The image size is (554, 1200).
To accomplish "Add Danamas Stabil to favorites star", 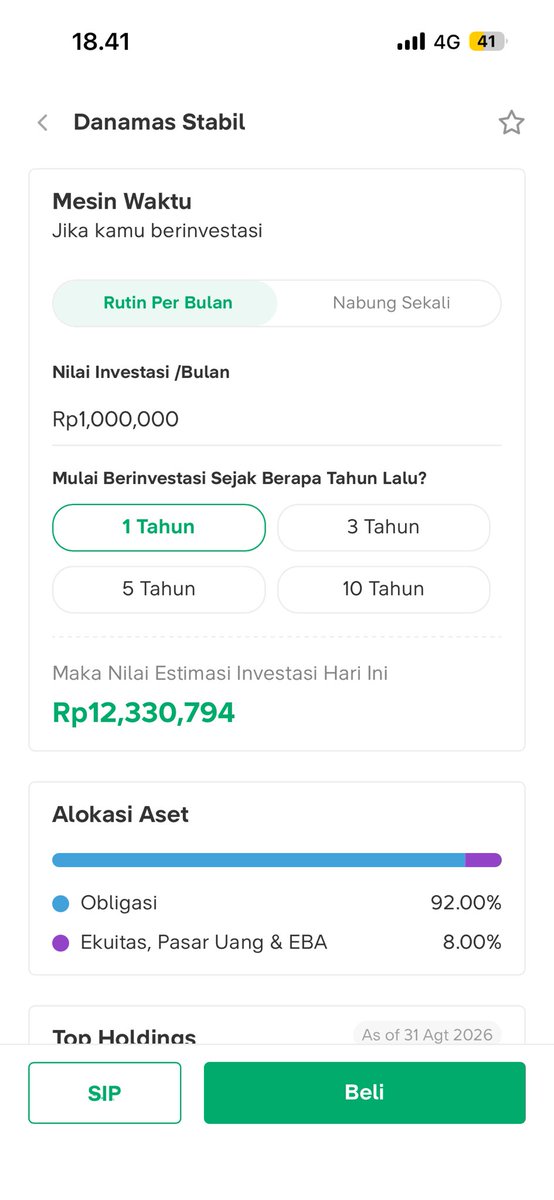I will pyautogui.click(x=511, y=123).
